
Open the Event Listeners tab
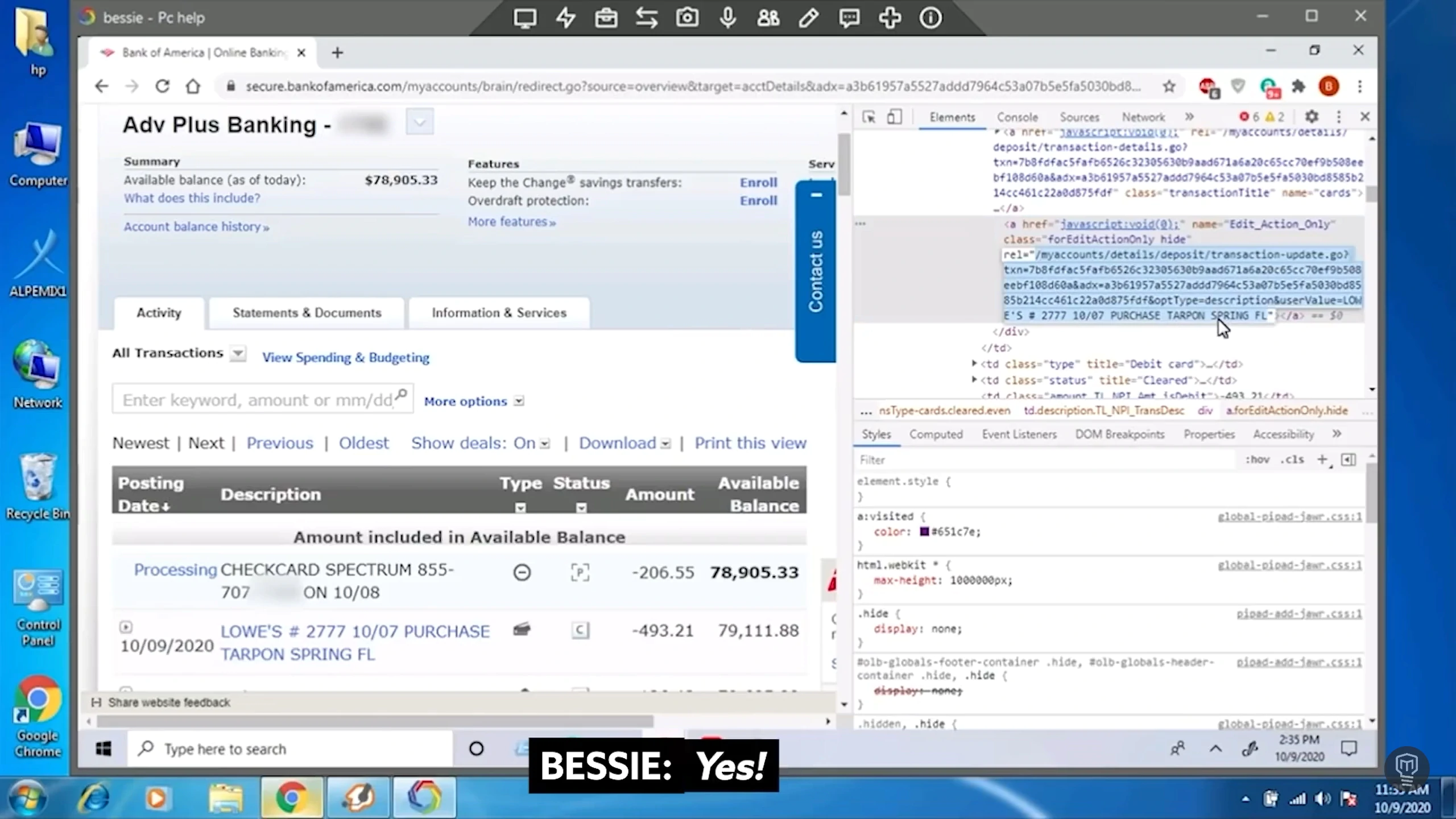click(x=1019, y=435)
